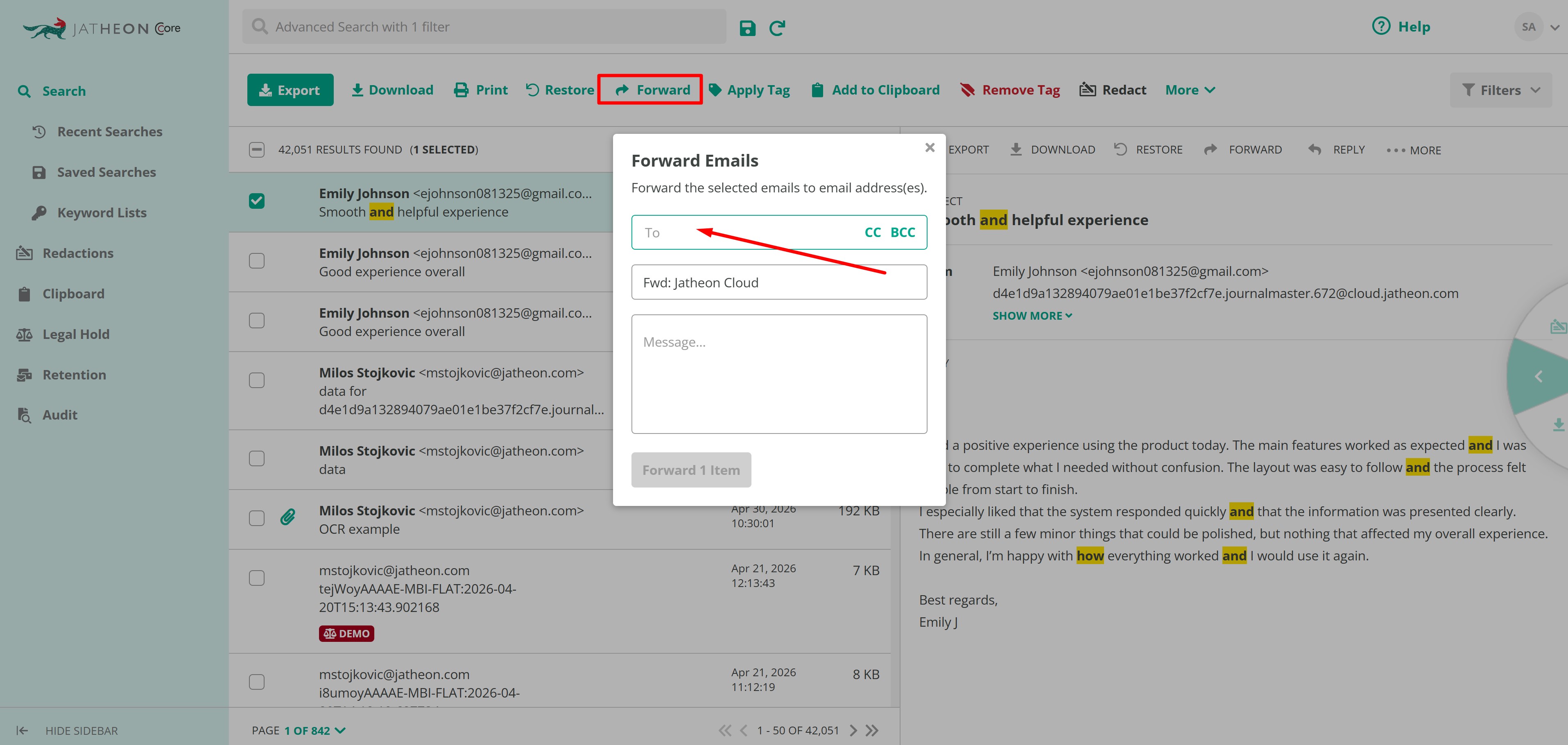Open Saved Searches in sidebar
The height and width of the screenshot is (745, 1568).
point(94,172)
